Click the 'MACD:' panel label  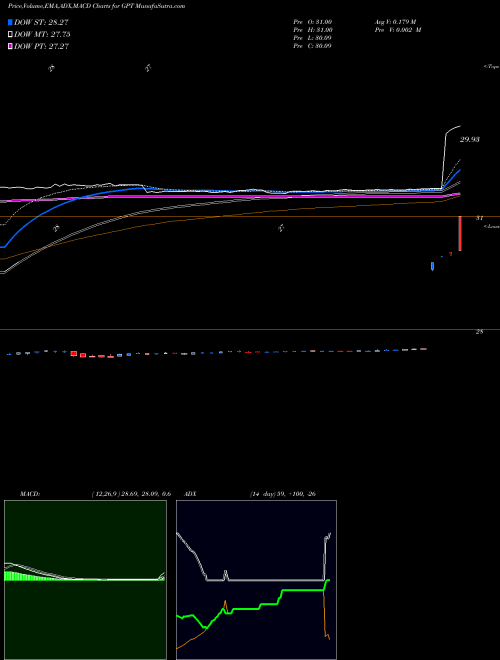tap(30, 494)
